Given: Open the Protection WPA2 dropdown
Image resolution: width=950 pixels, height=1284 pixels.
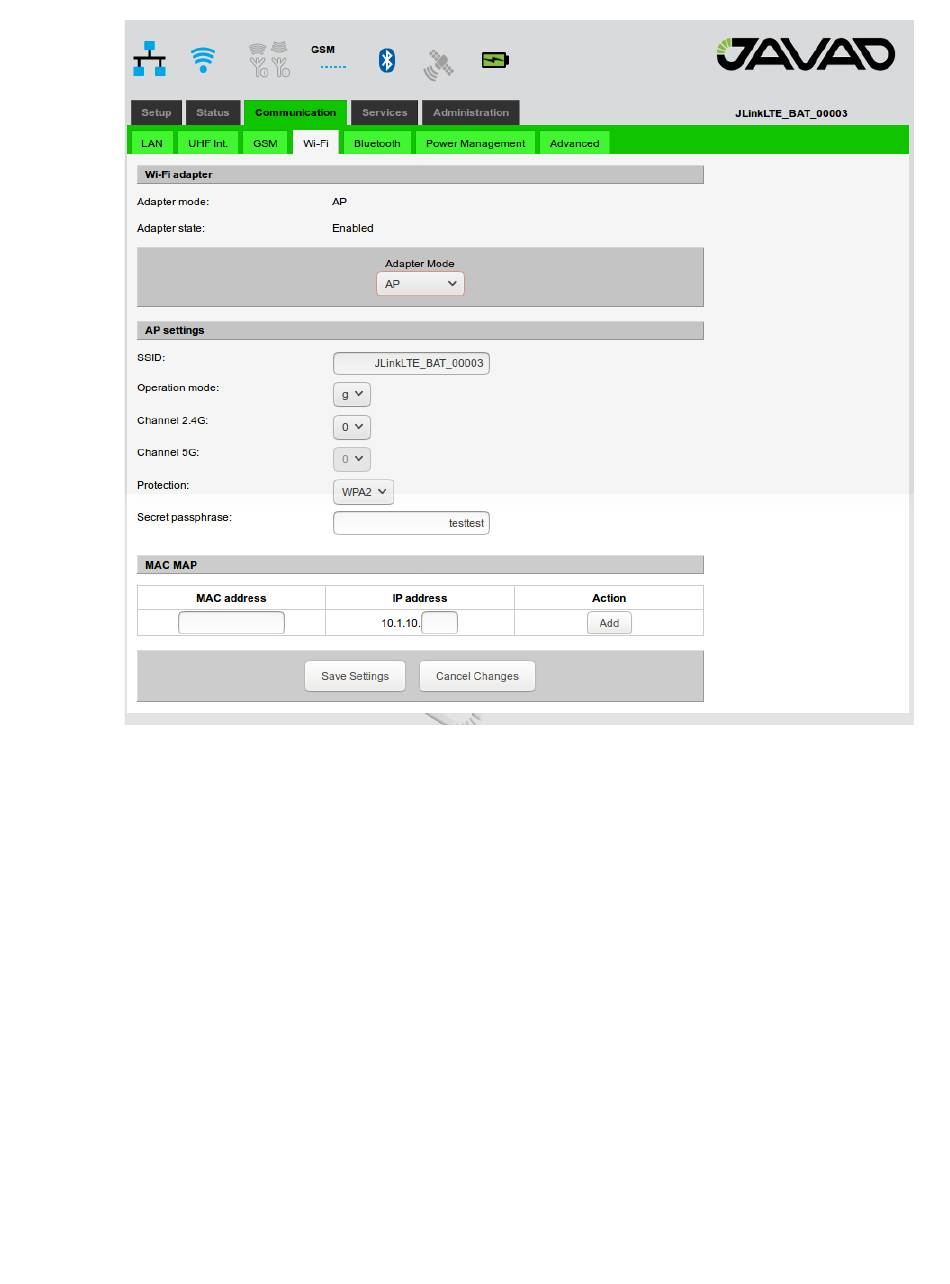Looking at the screenshot, I should coord(363,492).
